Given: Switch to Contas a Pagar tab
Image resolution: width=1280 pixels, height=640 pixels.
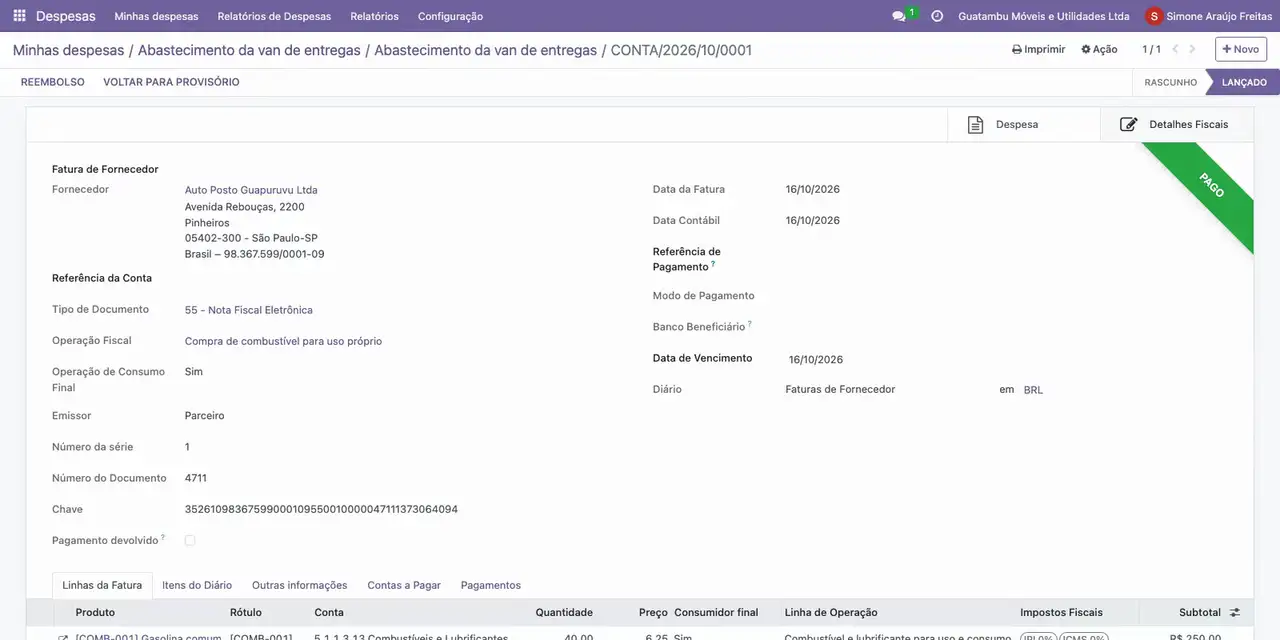Looking at the screenshot, I should (x=404, y=585).
